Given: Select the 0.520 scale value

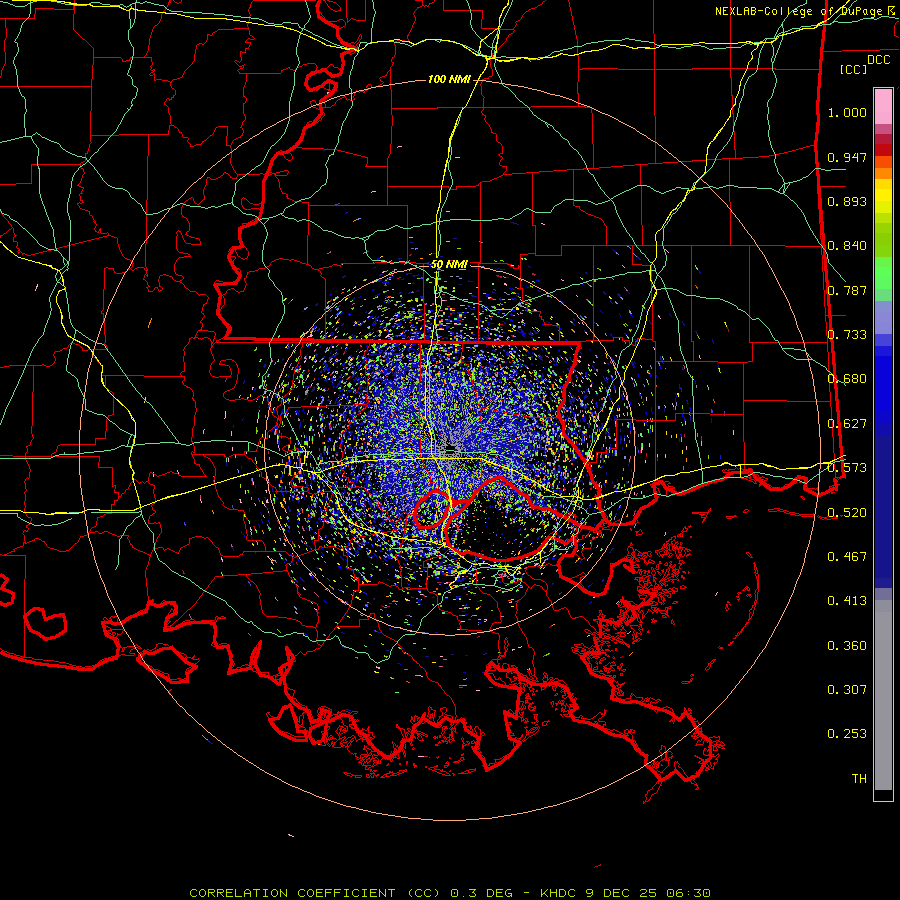Looking at the screenshot, I should [x=847, y=513].
